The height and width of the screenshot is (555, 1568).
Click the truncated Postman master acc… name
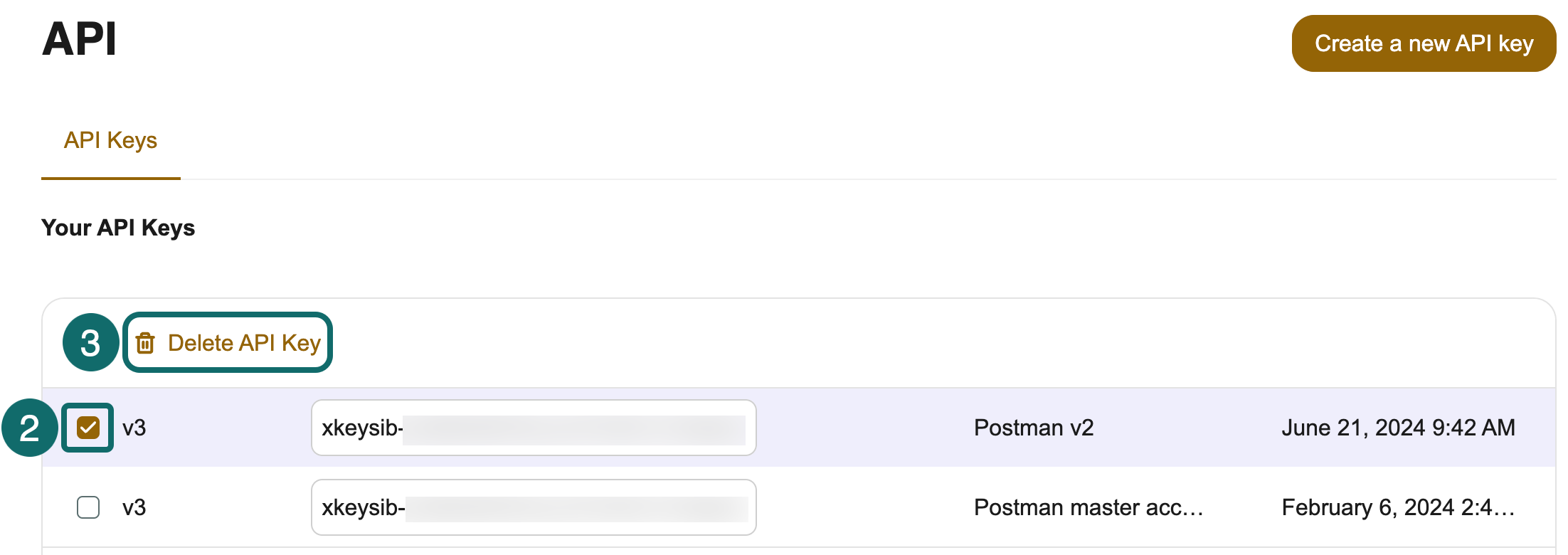[x=1088, y=507]
